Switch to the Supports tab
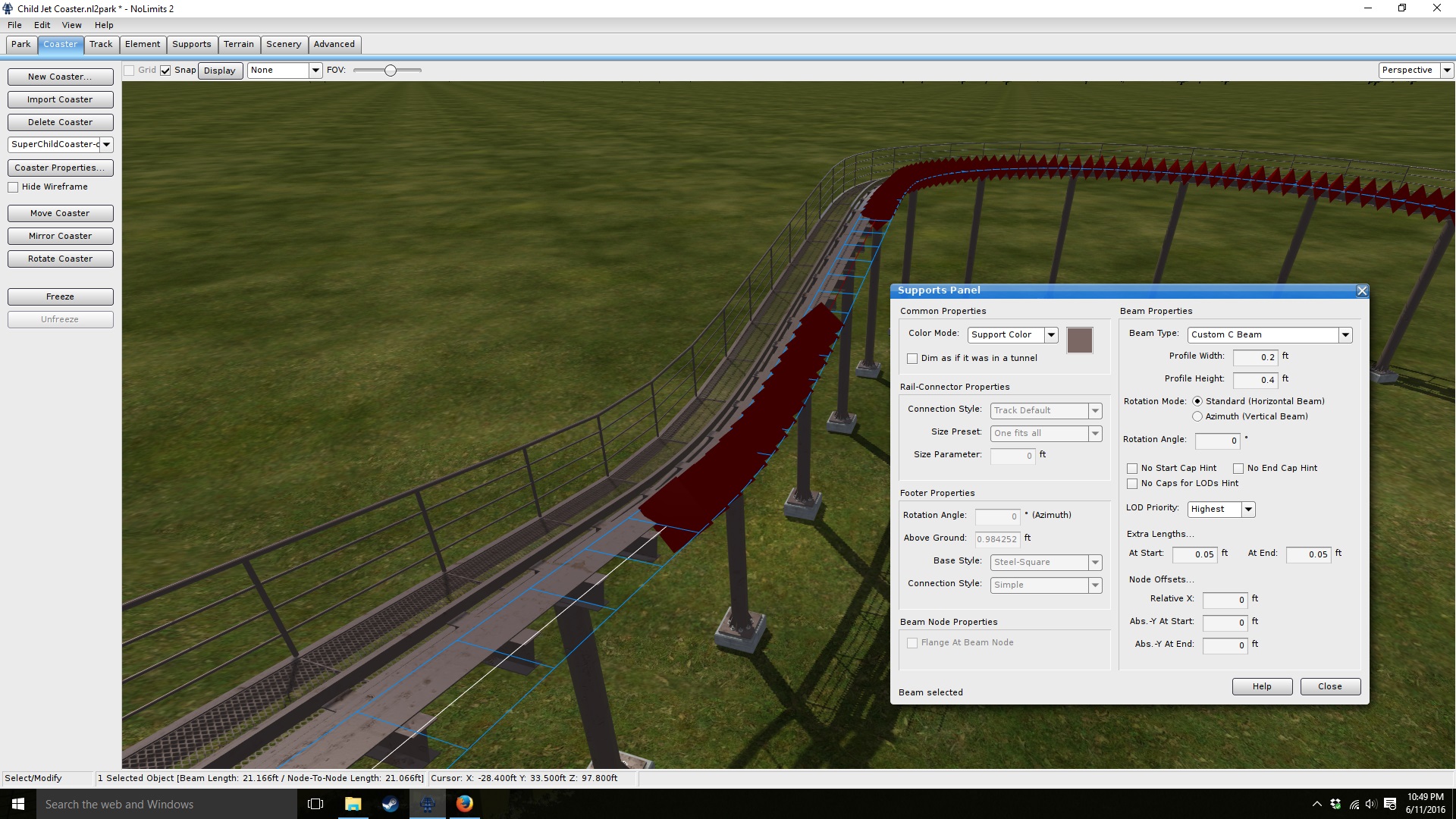 coord(191,44)
